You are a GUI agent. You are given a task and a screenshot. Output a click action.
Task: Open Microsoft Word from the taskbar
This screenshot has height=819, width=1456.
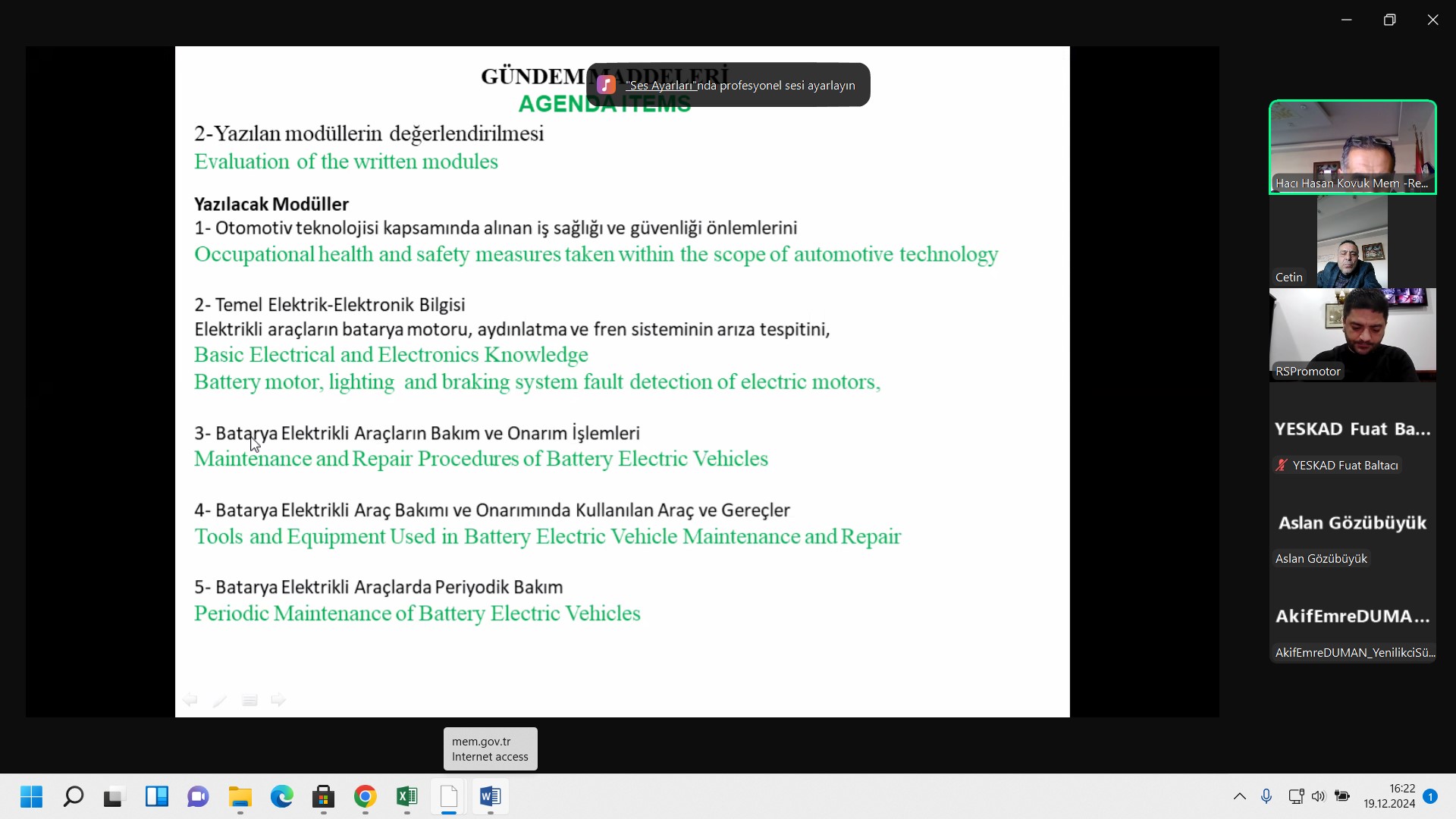coord(491,796)
